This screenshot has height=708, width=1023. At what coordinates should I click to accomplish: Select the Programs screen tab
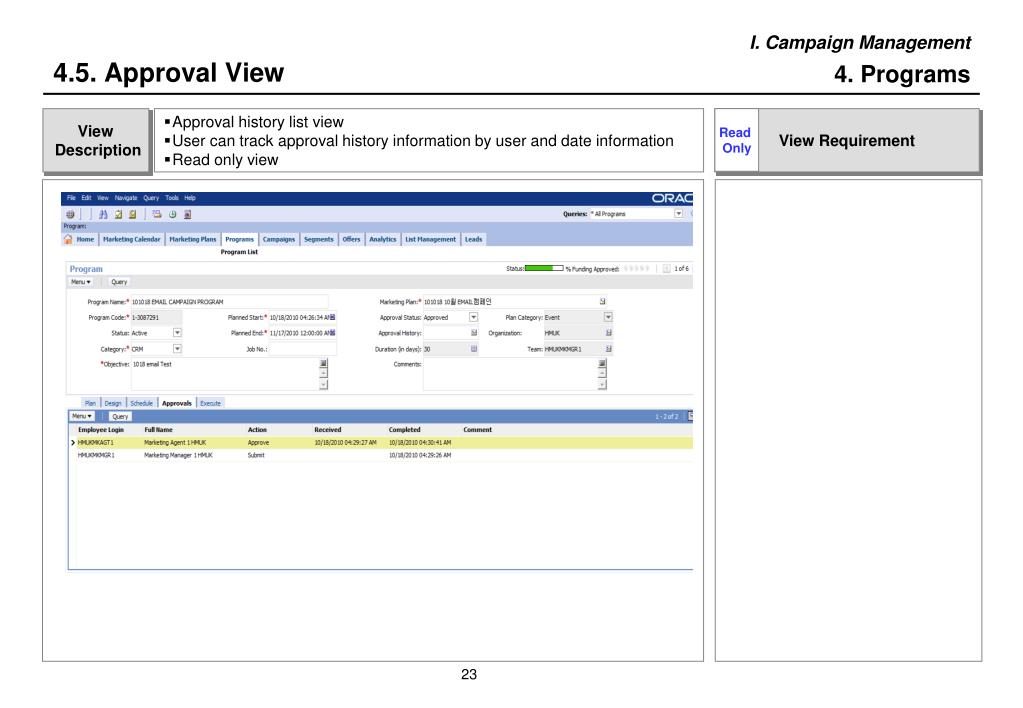[x=239, y=239]
